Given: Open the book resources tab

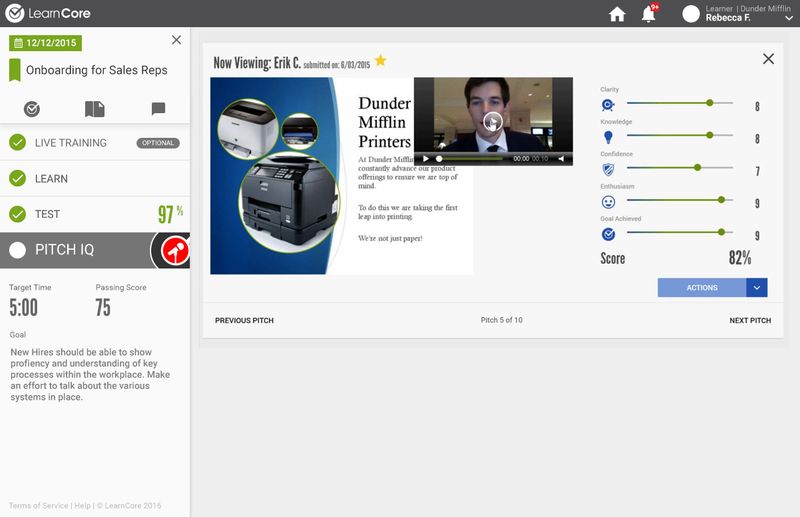Looking at the screenshot, I should pyautogui.click(x=95, y=109).
